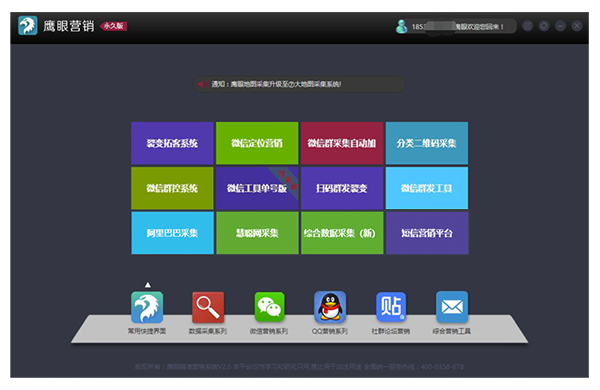Click the refresh icon in title bar

tap(544, 26)
